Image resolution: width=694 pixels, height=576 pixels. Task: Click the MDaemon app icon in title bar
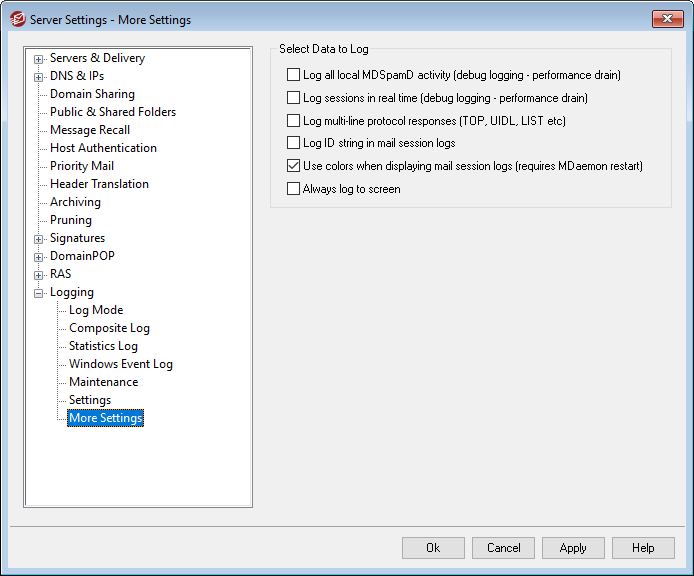pos(17,19)
